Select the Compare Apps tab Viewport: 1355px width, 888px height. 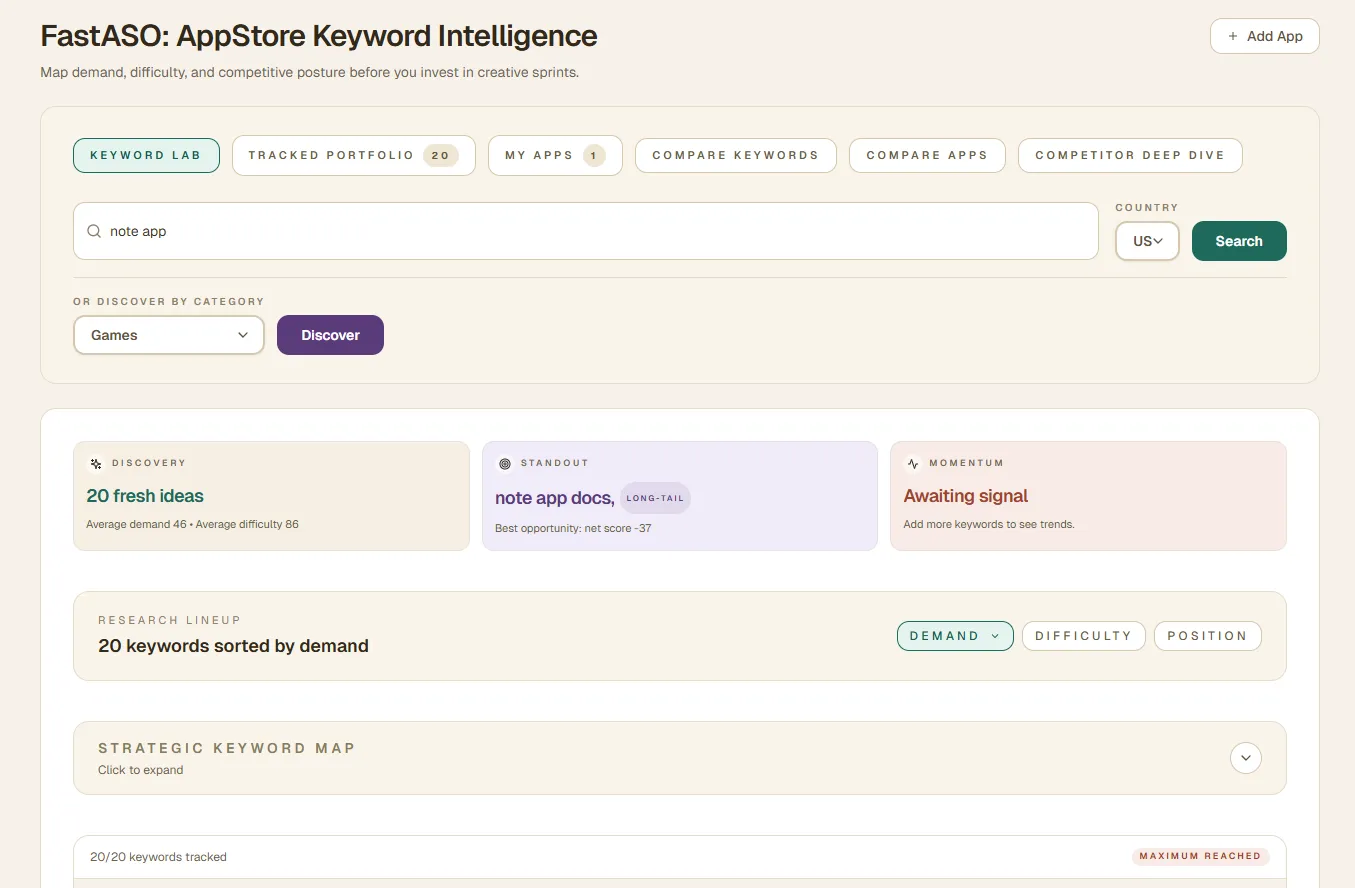pos(926,155)
